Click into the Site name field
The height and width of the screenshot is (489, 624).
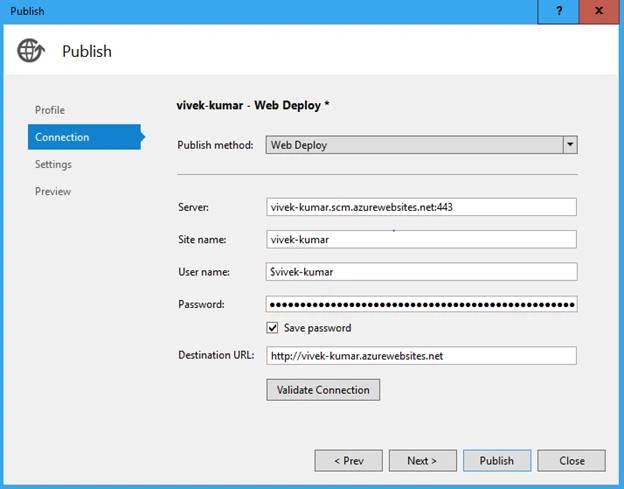(421, 240)
